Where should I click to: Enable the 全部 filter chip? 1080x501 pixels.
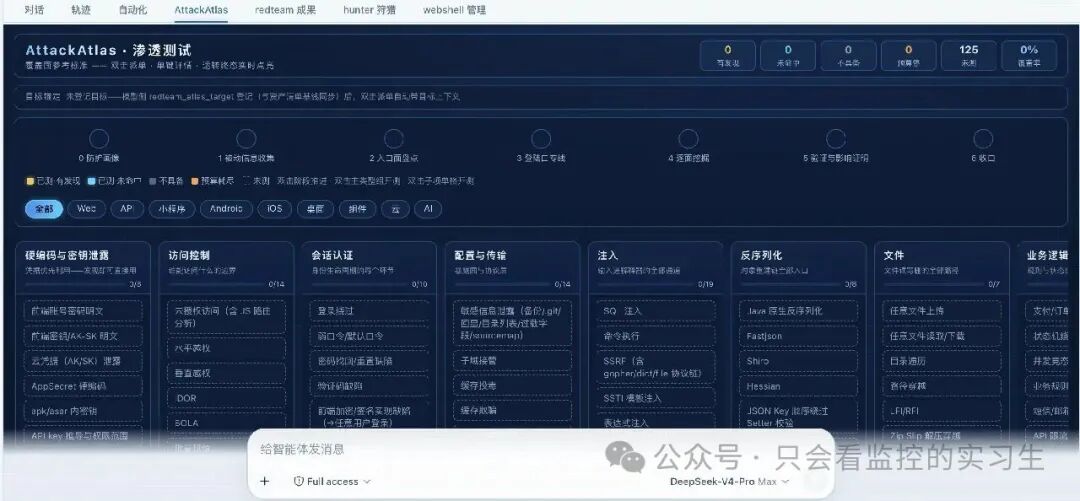pos(44,209)
